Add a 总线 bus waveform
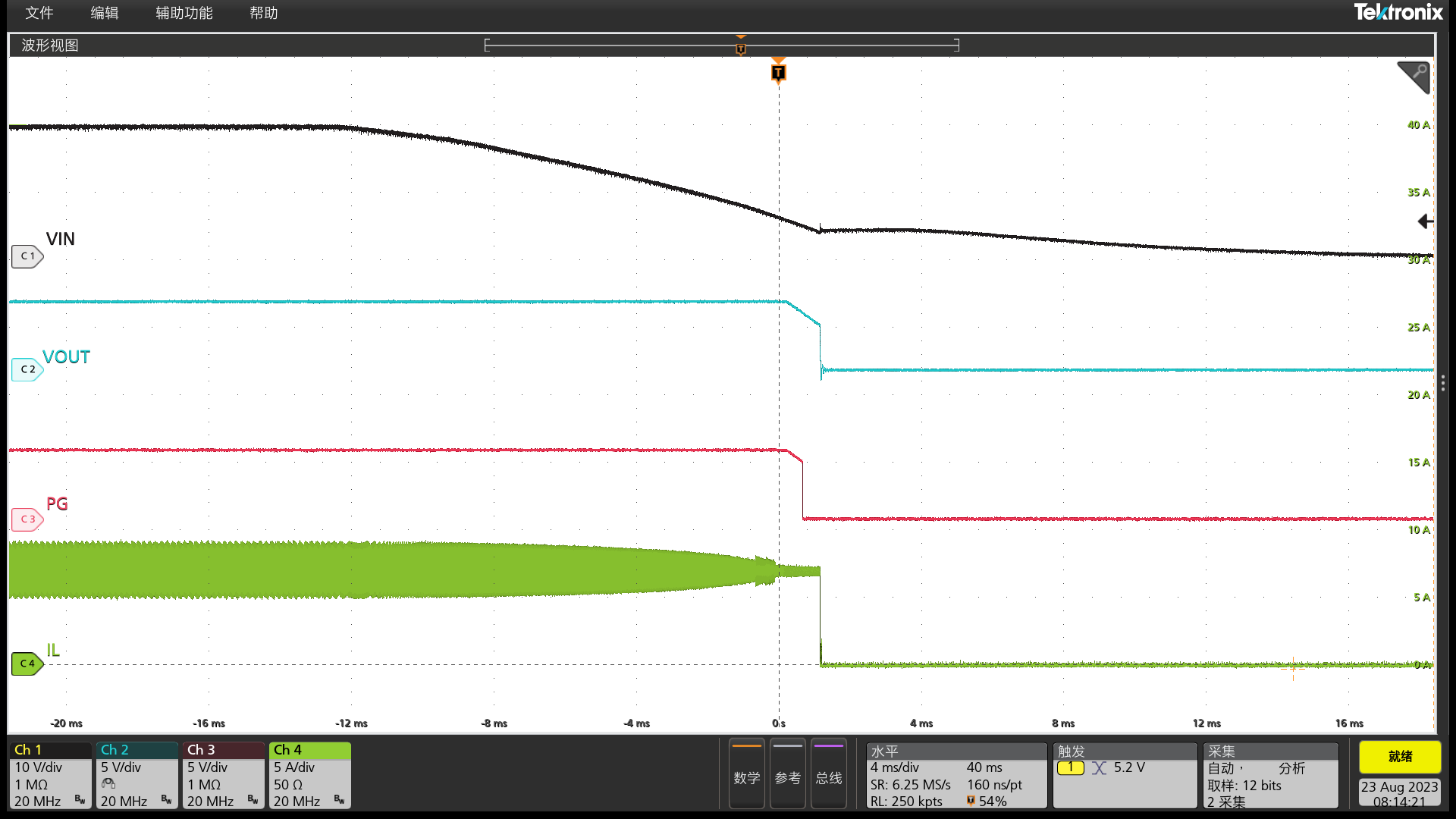Screen dimensions: 1456x819 tap(828, 775)
